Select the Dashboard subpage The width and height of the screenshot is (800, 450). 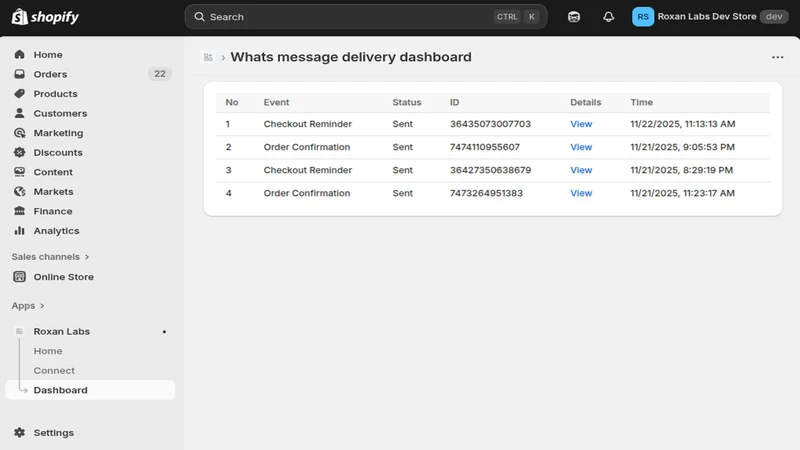(90, 390)
